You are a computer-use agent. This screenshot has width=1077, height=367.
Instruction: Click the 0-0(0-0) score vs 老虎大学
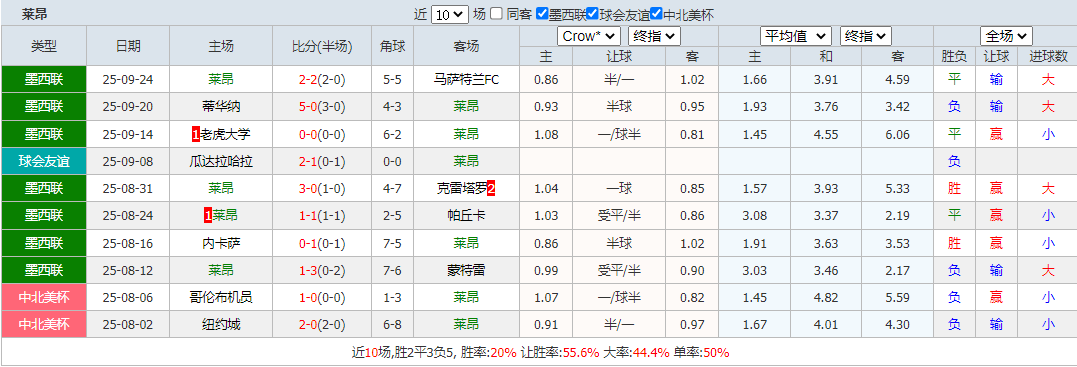click(322, 134)
